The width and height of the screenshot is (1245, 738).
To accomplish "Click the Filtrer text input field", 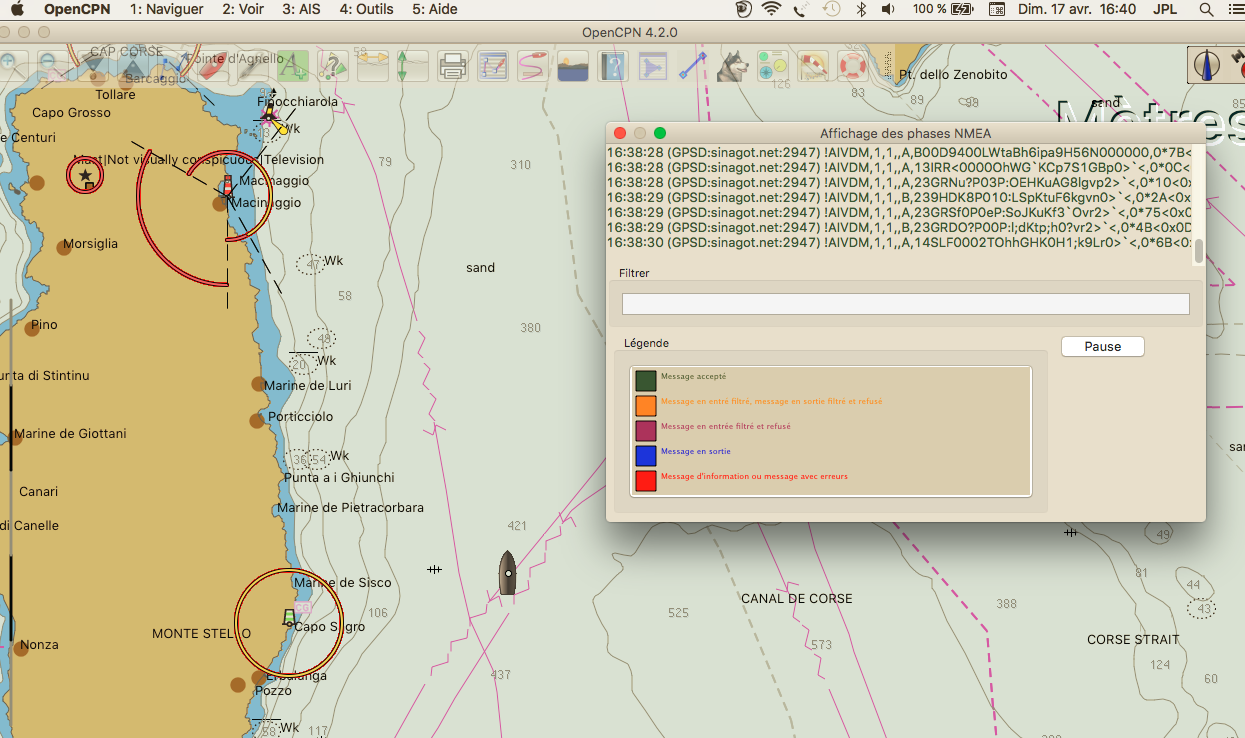I will (906, 304).
